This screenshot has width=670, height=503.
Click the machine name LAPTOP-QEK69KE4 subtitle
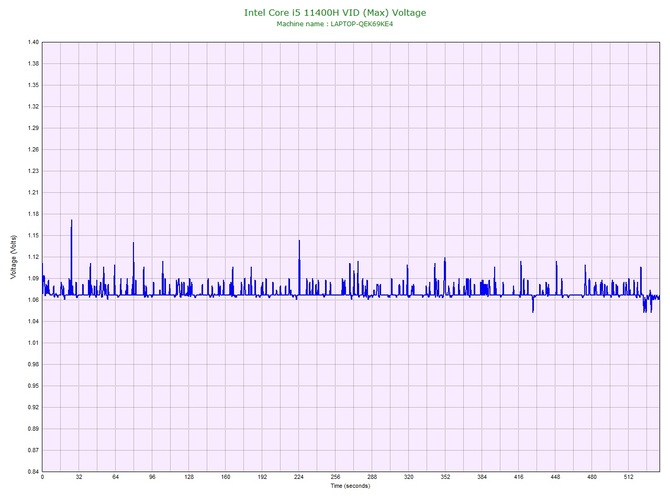click(335, 23)
